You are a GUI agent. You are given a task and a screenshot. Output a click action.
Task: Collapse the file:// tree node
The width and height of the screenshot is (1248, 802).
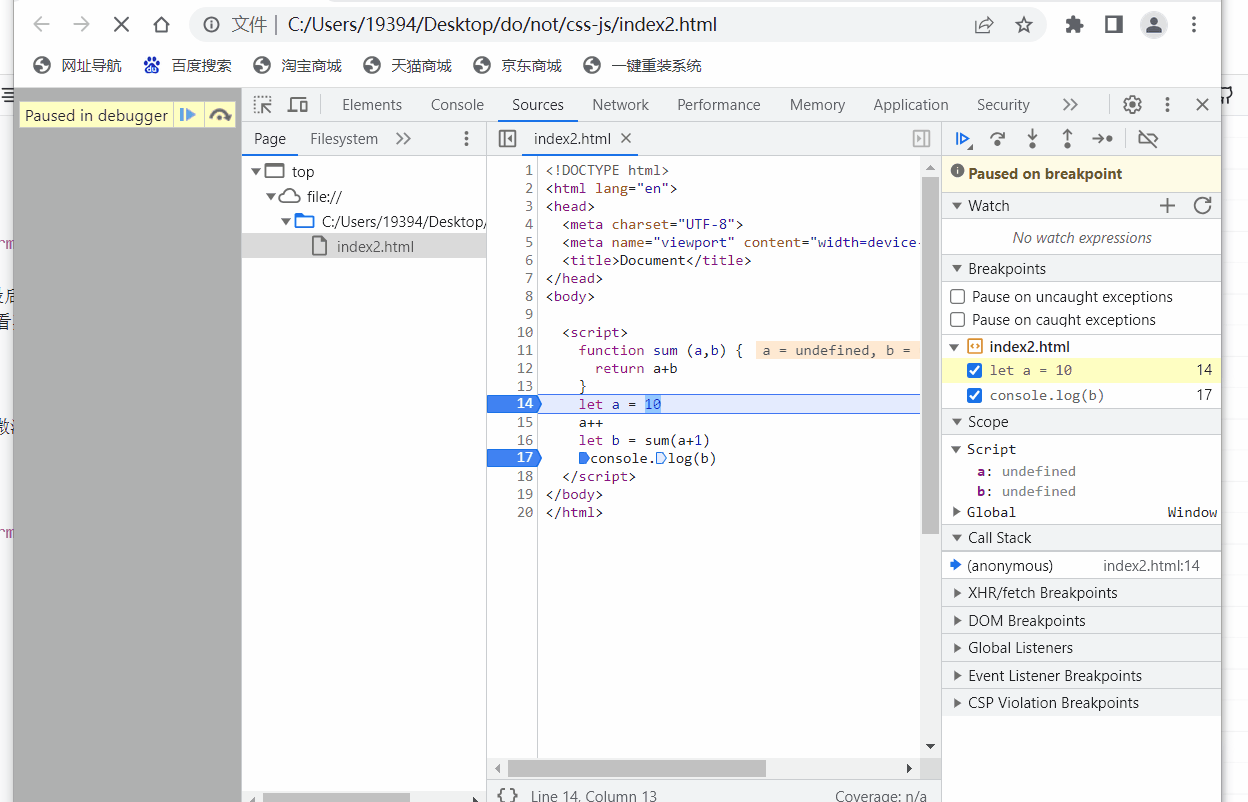(x=271, y=197)
